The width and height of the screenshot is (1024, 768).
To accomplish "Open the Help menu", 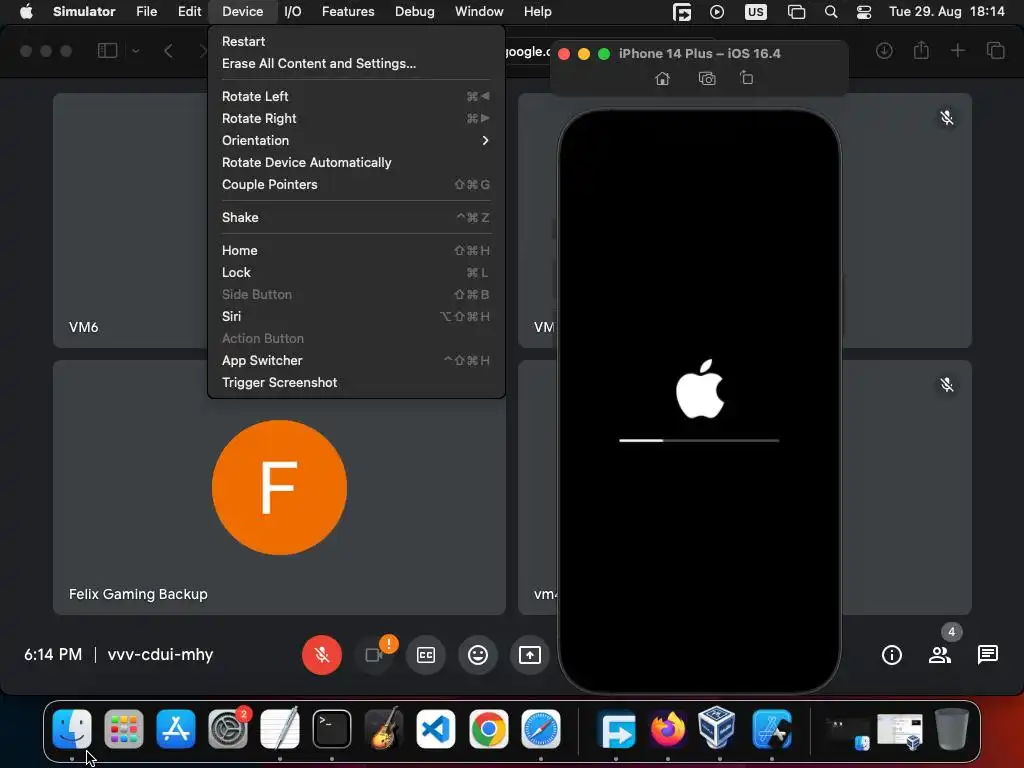I will click(537, 12).
